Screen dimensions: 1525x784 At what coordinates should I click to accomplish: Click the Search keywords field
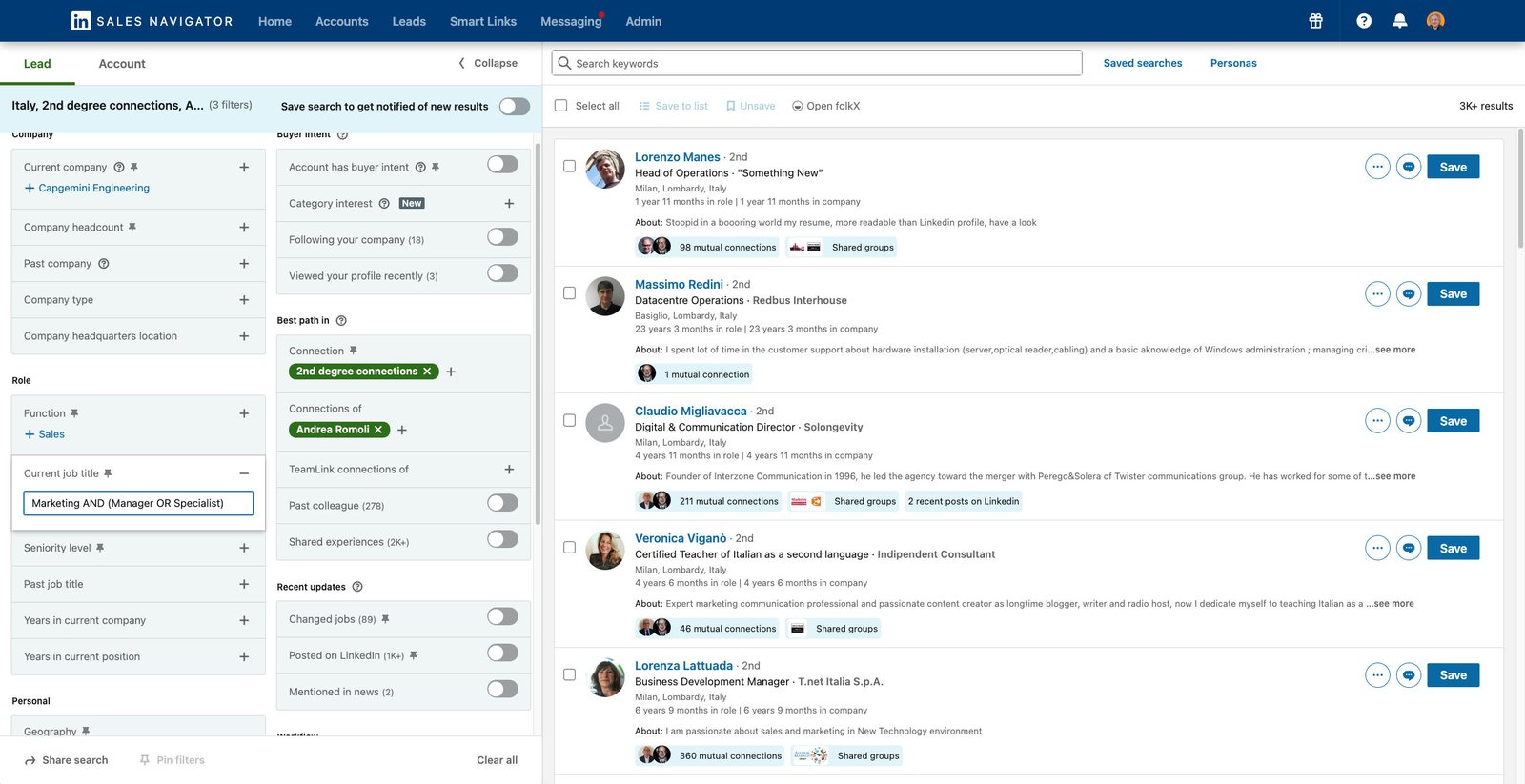pos(817,63)
